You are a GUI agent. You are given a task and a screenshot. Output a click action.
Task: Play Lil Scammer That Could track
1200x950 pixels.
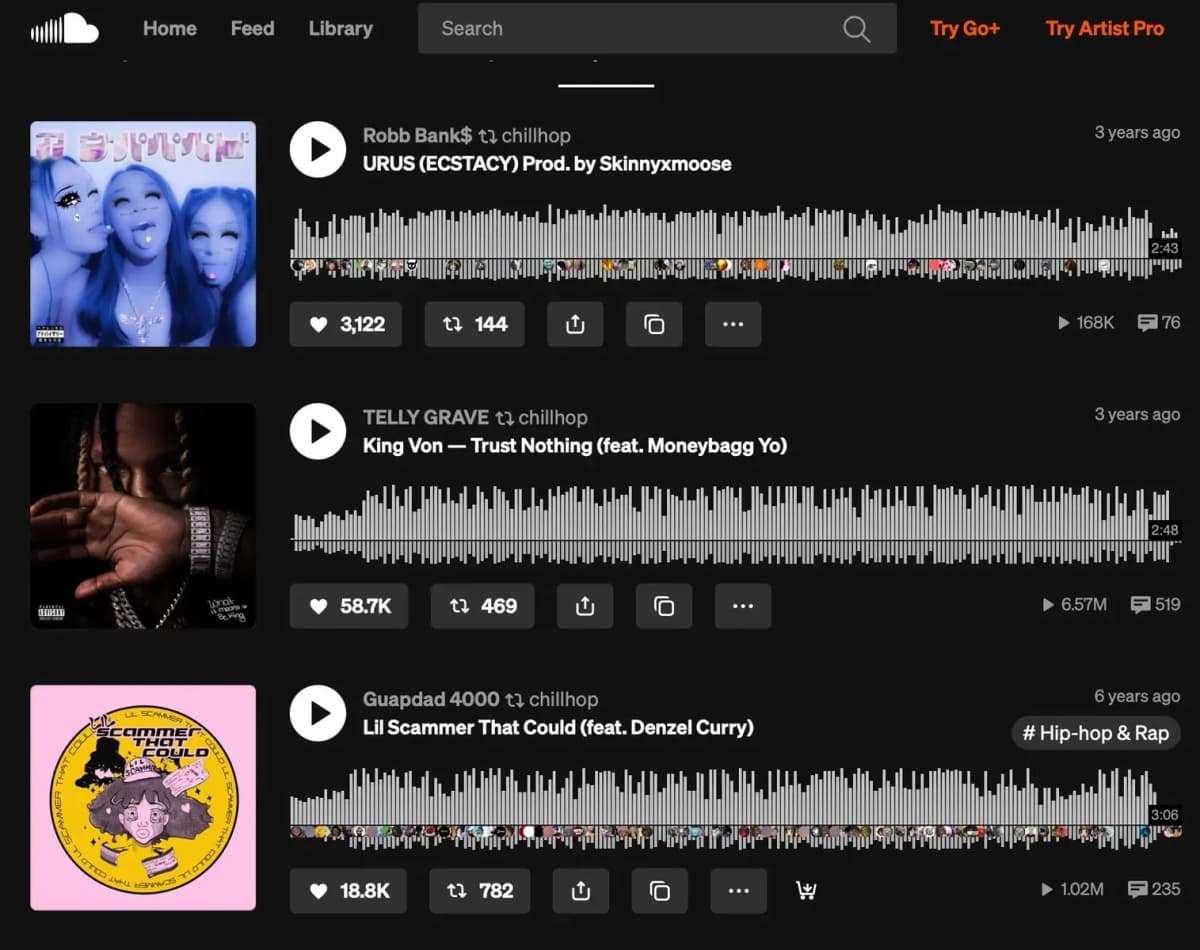pyautogui.click(x=318, y=714)
